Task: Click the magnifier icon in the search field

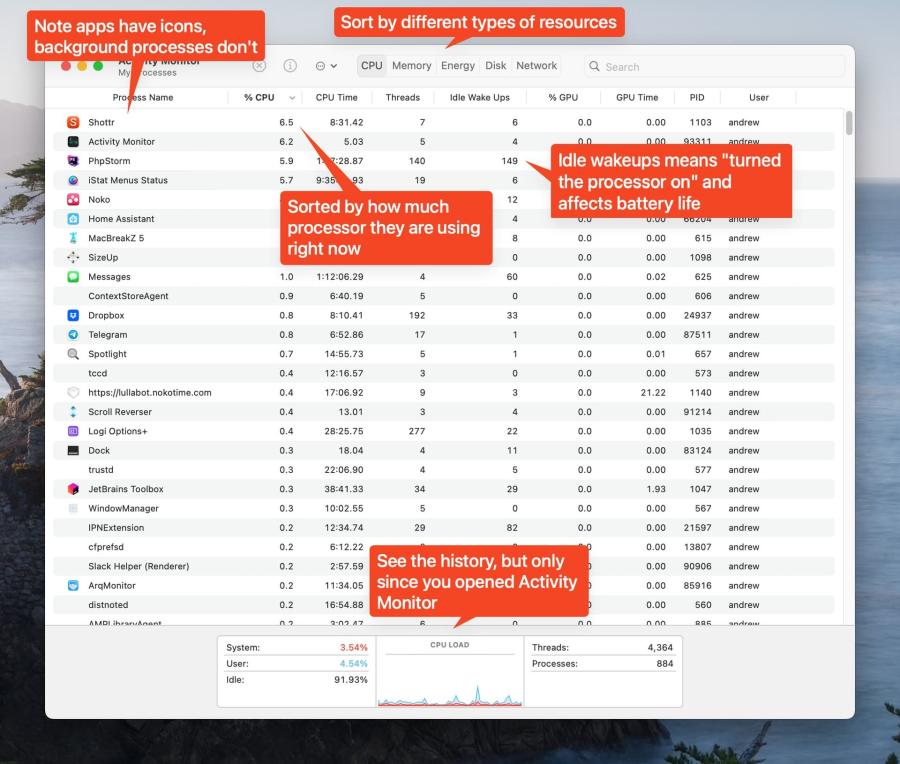Action: tap(594, 66)
